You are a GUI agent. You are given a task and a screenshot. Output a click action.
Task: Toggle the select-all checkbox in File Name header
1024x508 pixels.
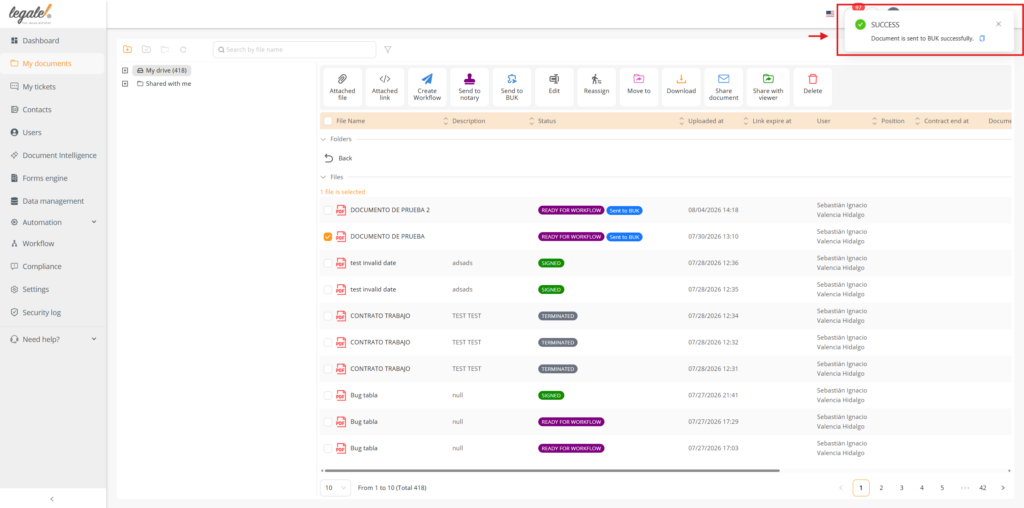tap(328, 121)
